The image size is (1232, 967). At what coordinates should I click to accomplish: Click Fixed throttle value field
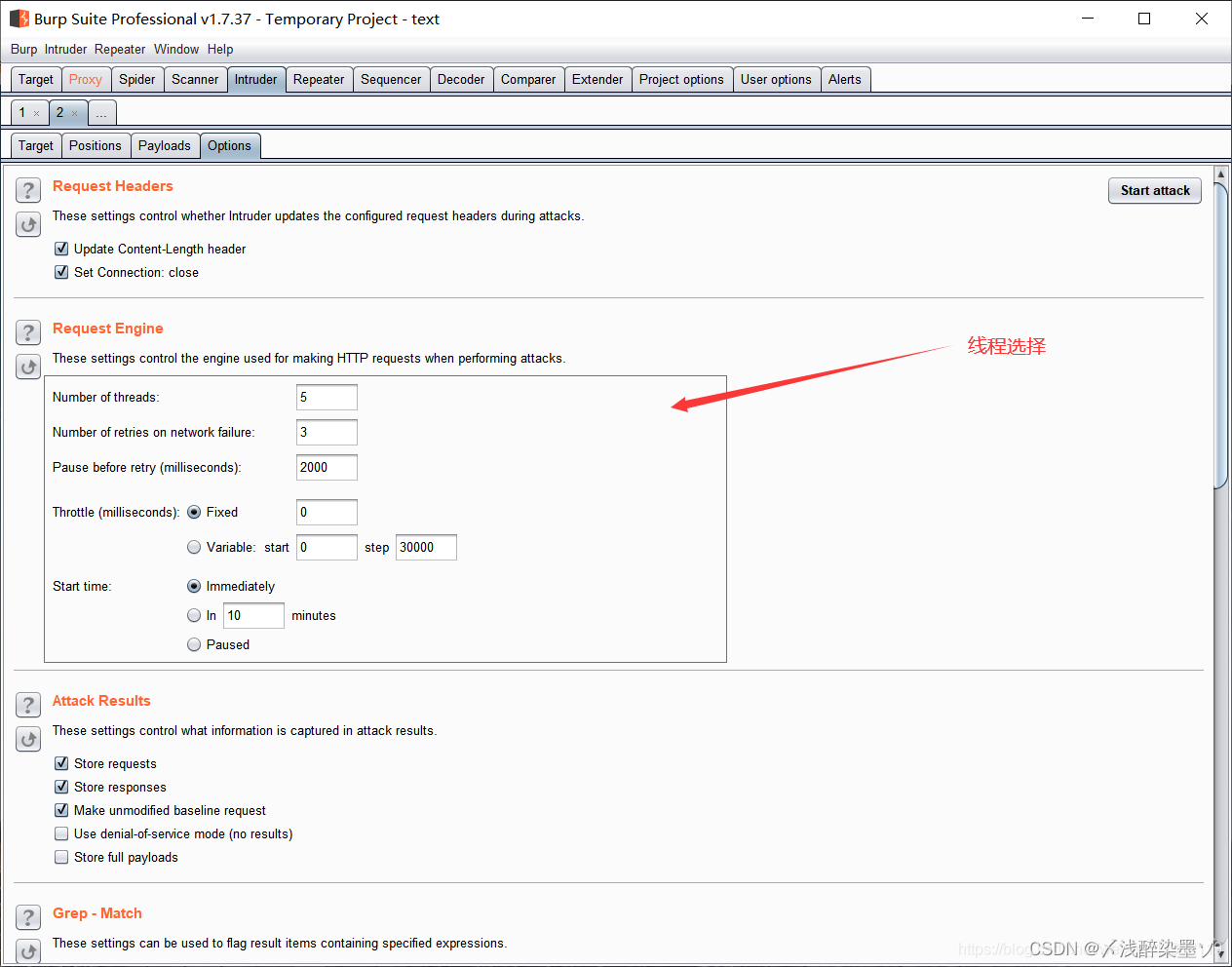(327, 512)
